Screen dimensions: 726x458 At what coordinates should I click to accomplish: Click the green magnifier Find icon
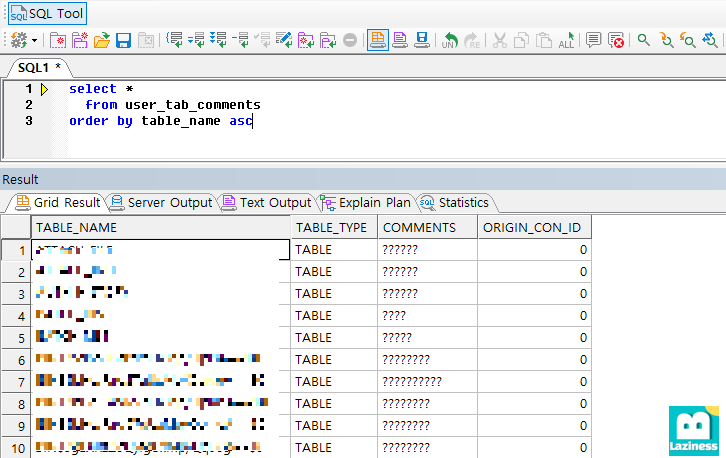[644, 40]
